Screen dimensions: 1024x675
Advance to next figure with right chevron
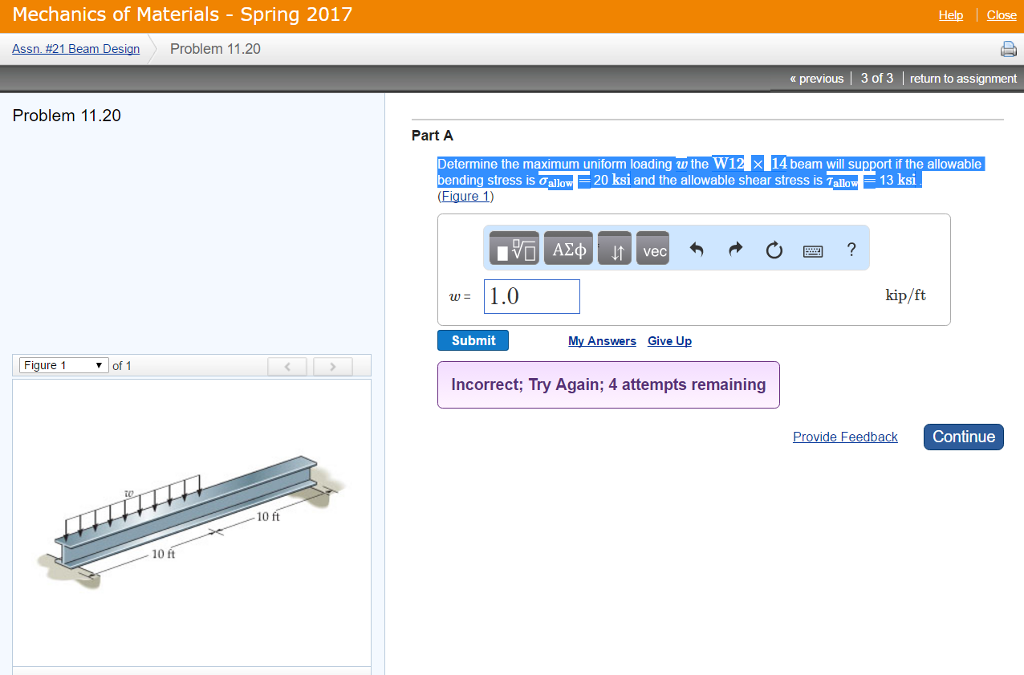pos(332,366)
